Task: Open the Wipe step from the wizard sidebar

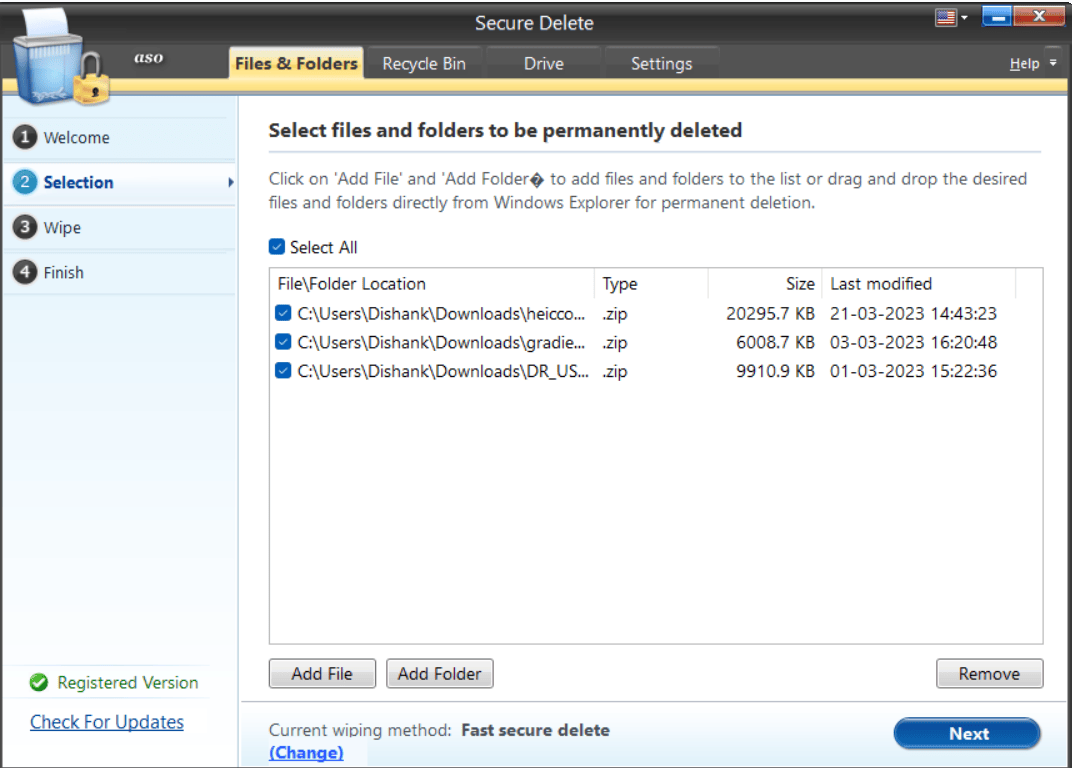Action: (x=24, y=227)
